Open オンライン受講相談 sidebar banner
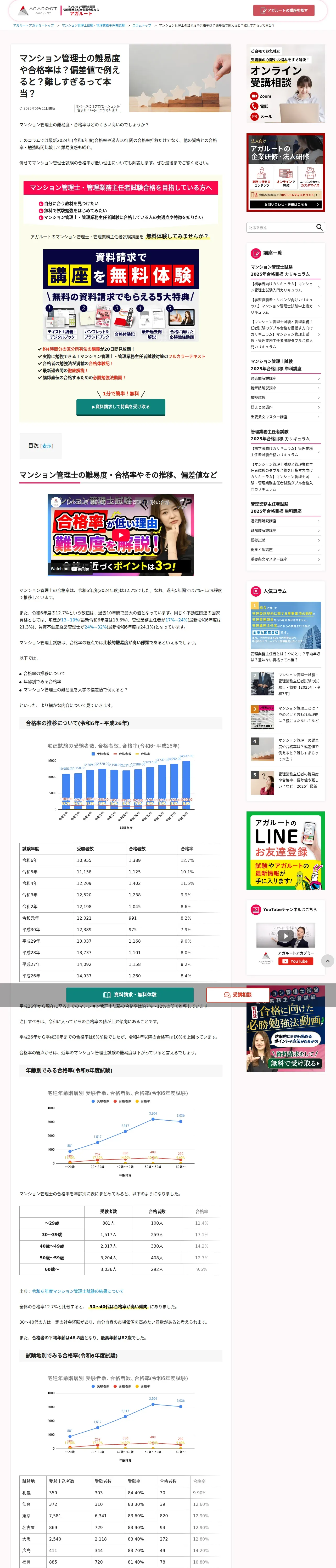The height and width of the screenshot is (1568, 336). point(285,84)
